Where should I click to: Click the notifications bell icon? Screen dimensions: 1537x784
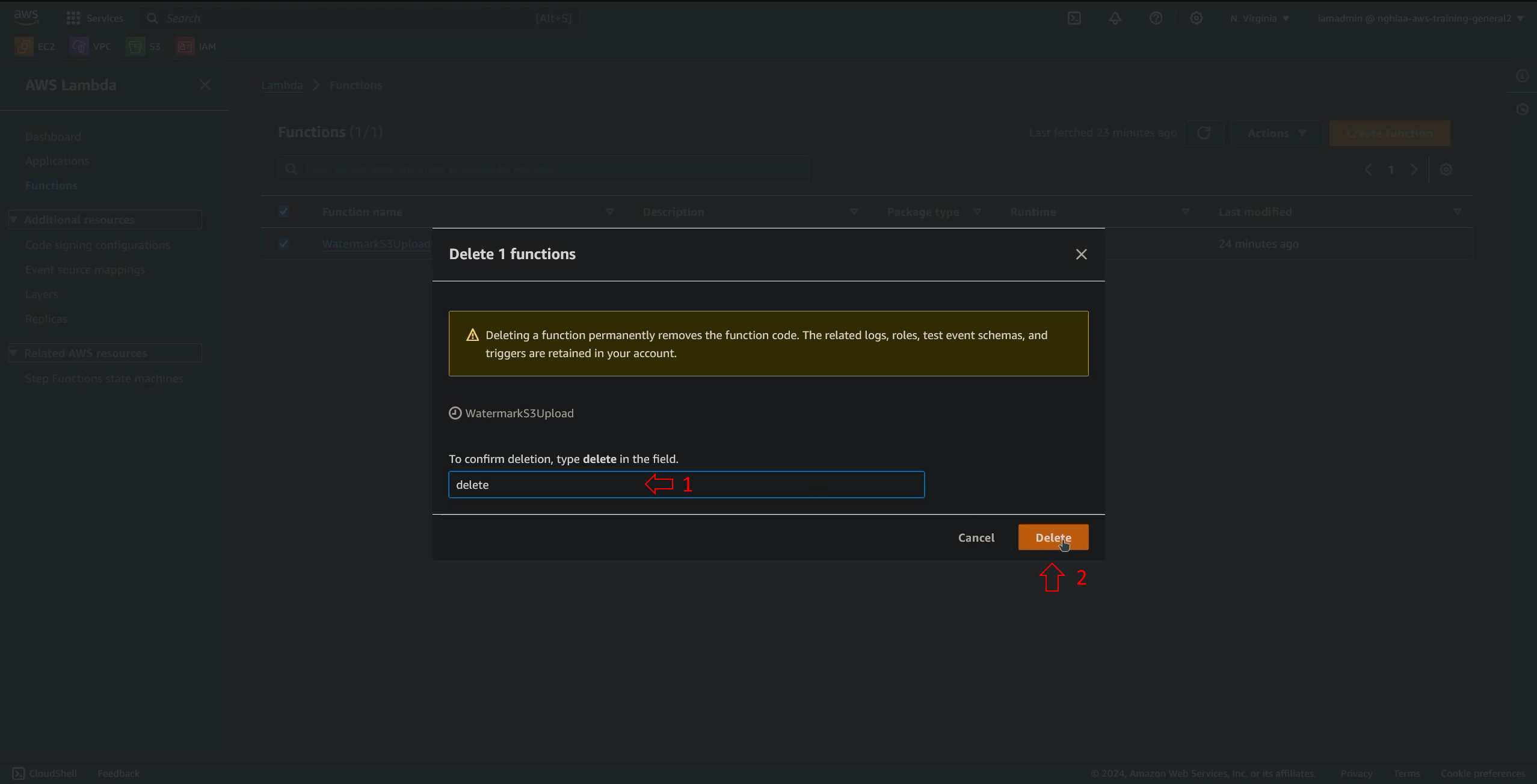(1115, 18)
